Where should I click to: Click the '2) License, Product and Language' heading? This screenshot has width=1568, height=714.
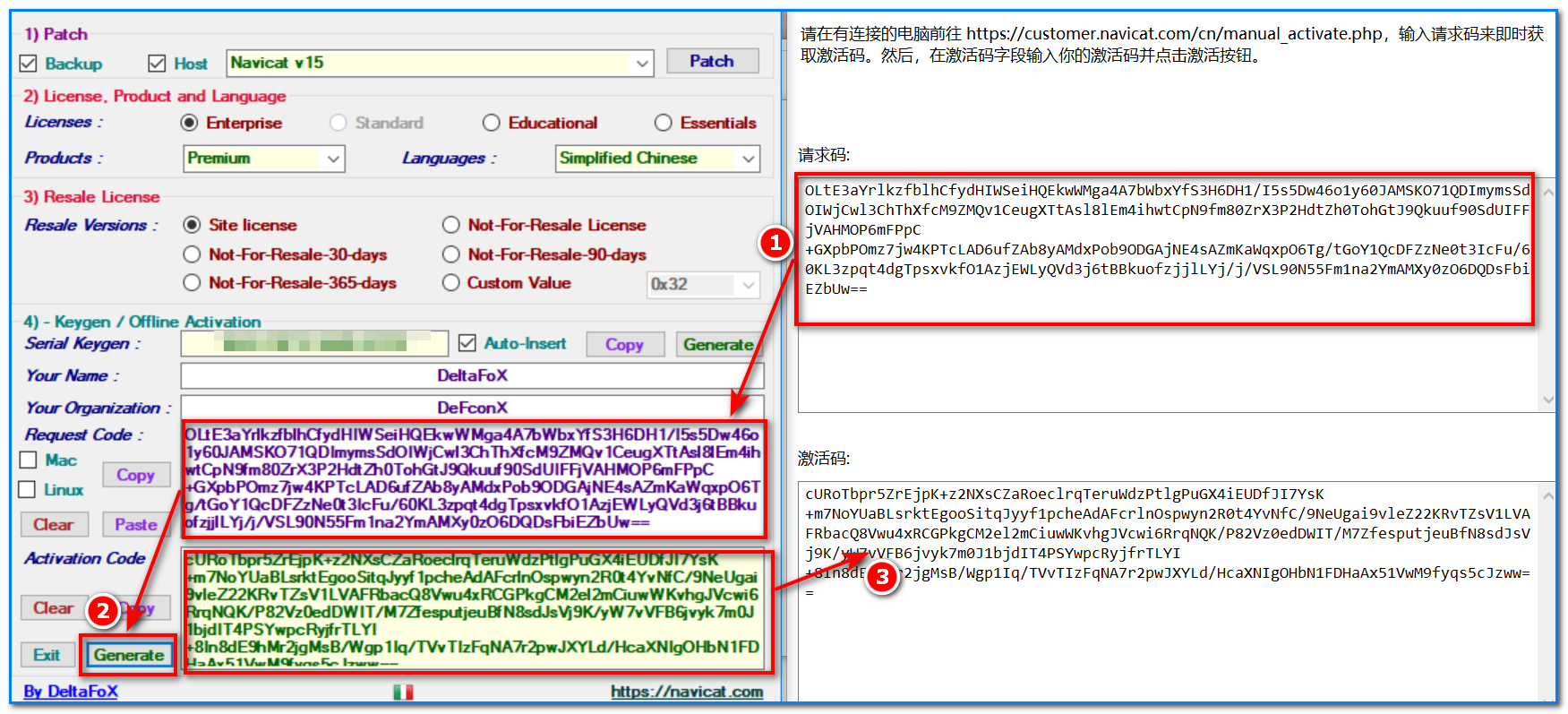[x=155, y=96]
